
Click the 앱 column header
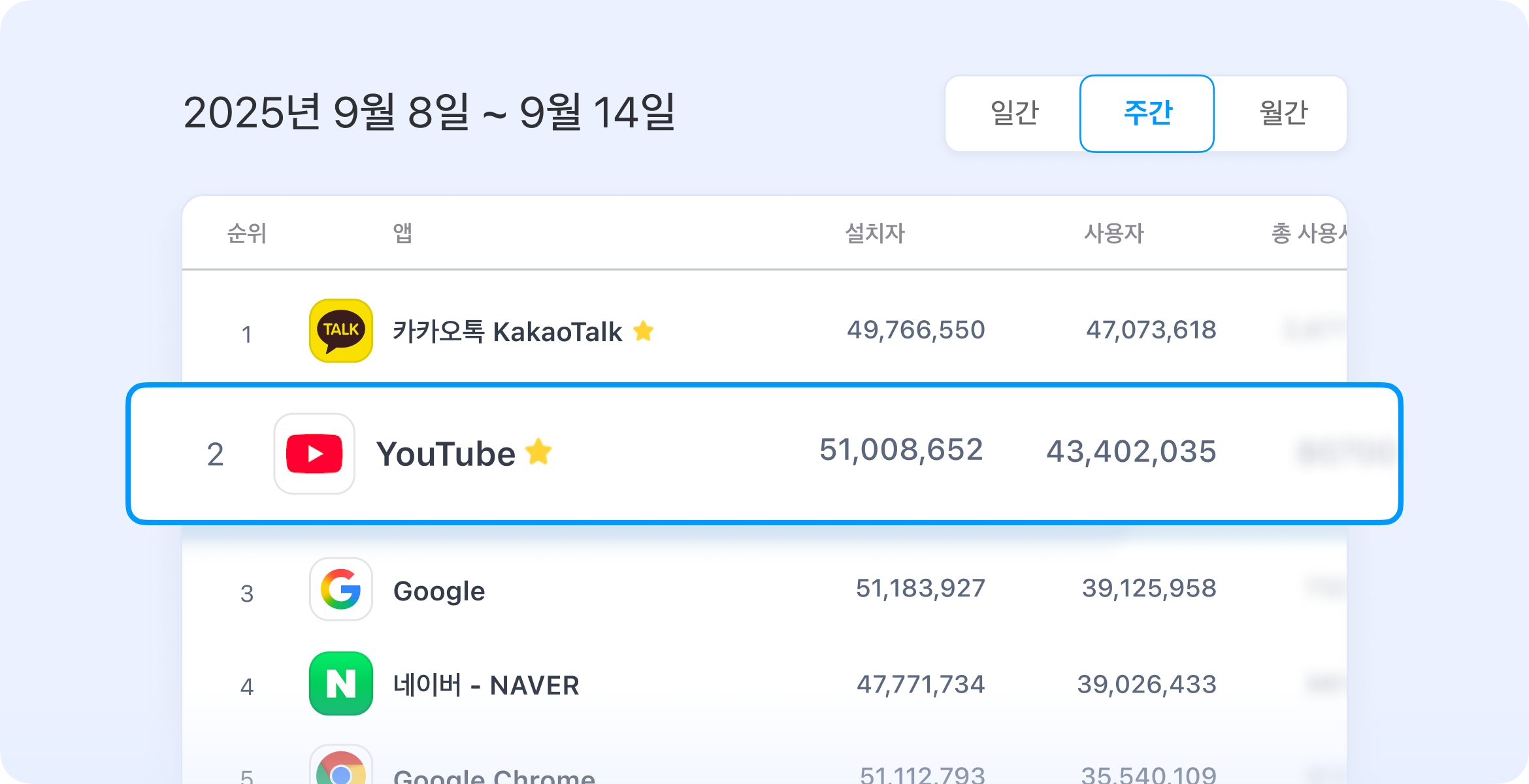402,233
